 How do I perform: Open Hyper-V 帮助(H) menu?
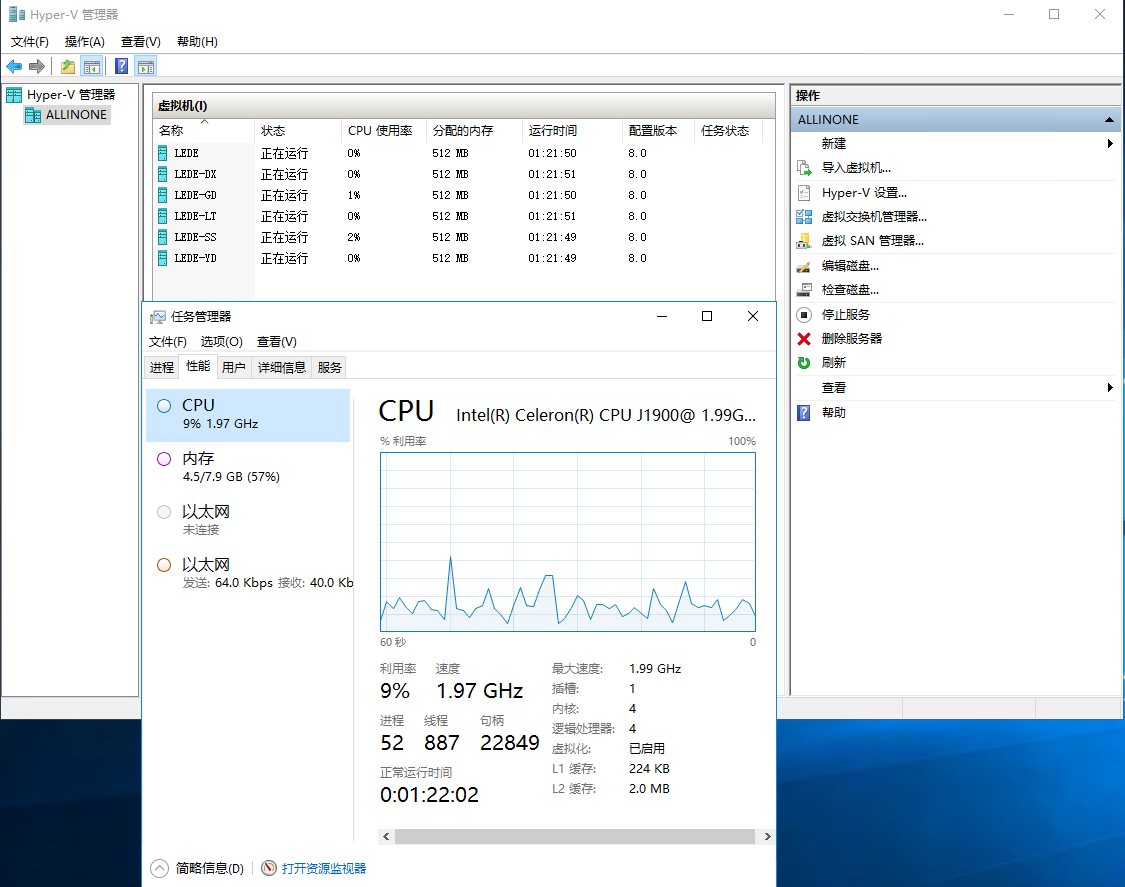pyautogui.click(x=197, y=42)
